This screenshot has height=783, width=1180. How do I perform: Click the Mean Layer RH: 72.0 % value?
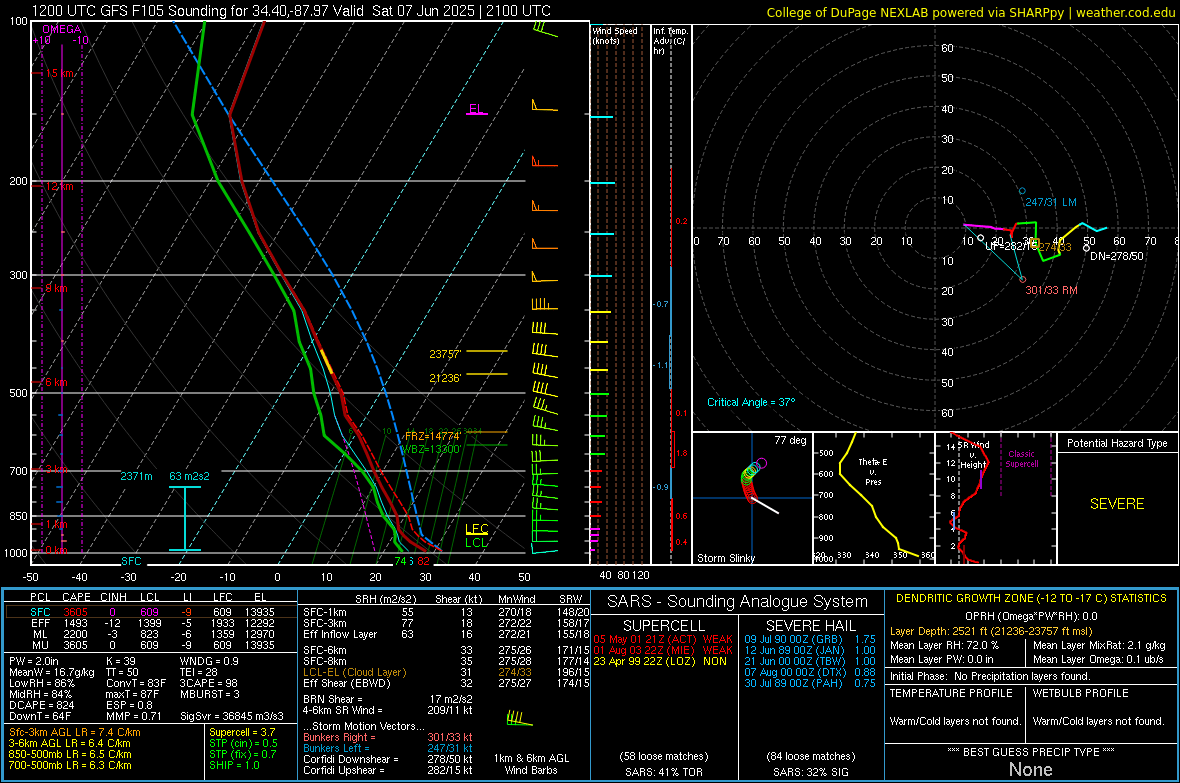coord(944,645)
